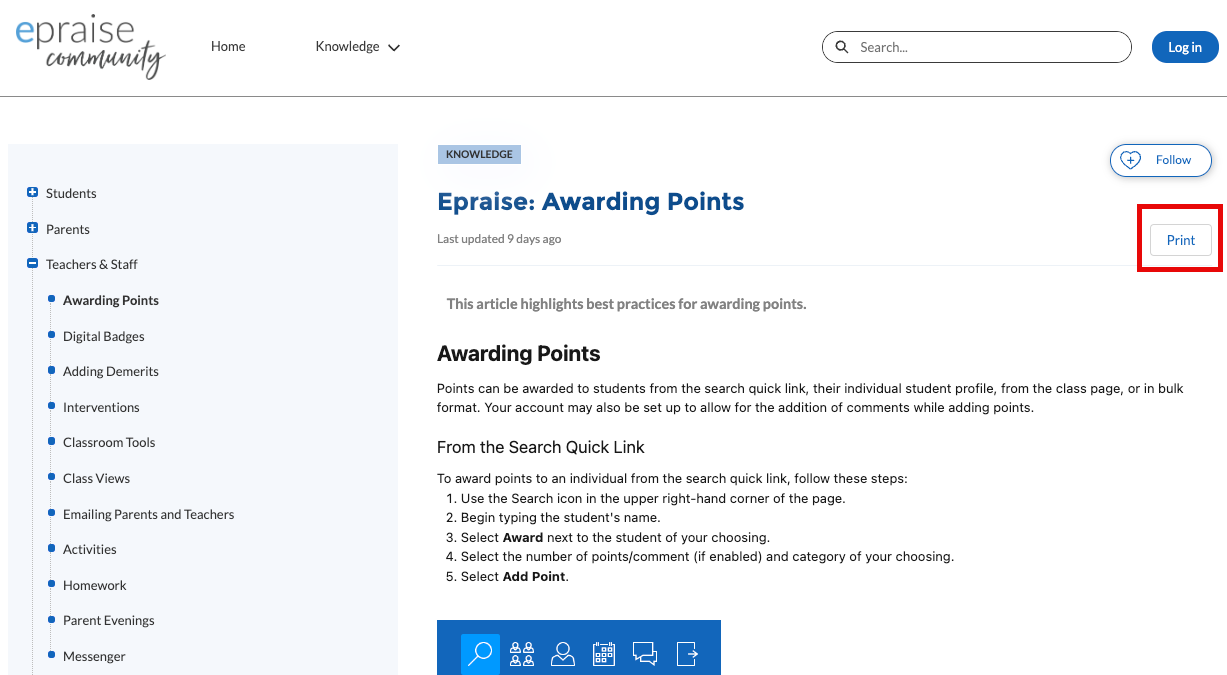Select the log out door icon in the toolbar

[x=686, y=653]
